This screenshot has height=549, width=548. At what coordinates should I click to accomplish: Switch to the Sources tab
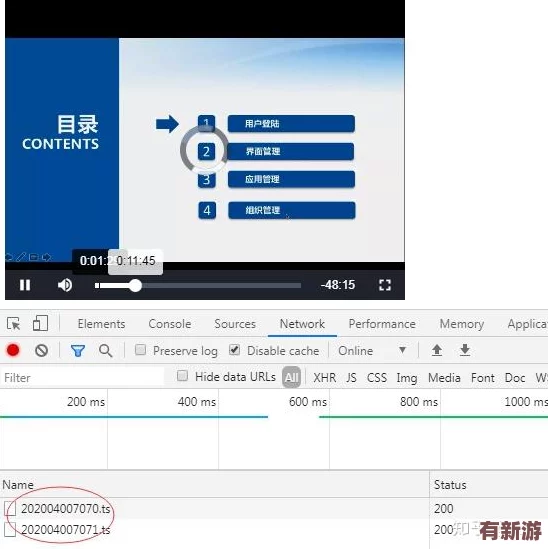235,324
